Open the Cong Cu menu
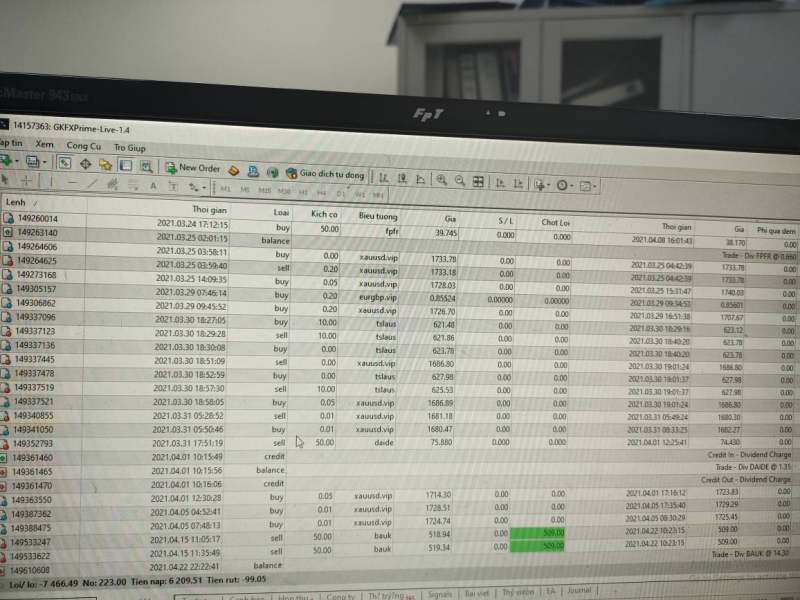 [x=83, y=146]
